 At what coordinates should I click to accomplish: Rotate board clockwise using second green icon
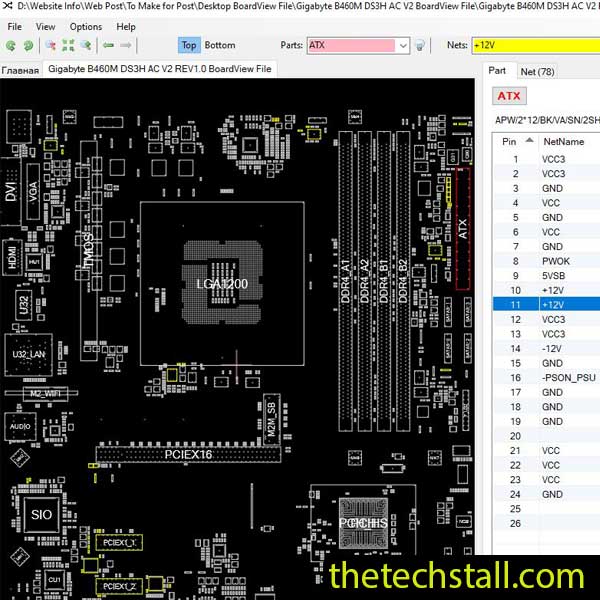[28, 46]
